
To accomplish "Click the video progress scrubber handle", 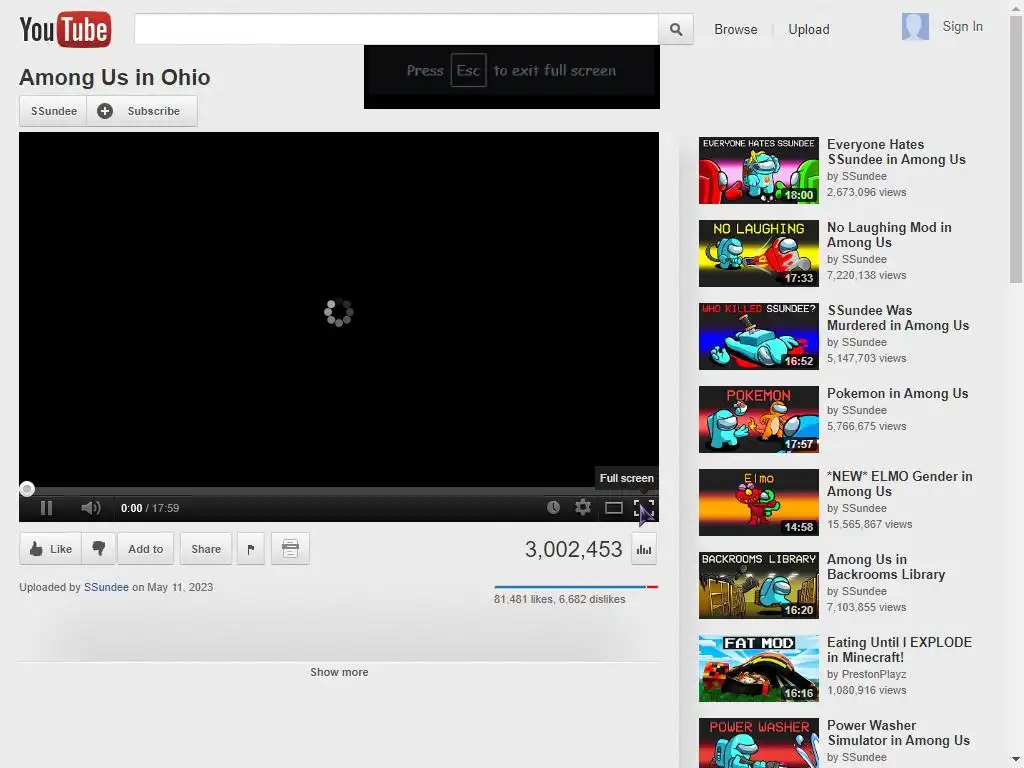I will pyautogui.click(x=27, y=488).
